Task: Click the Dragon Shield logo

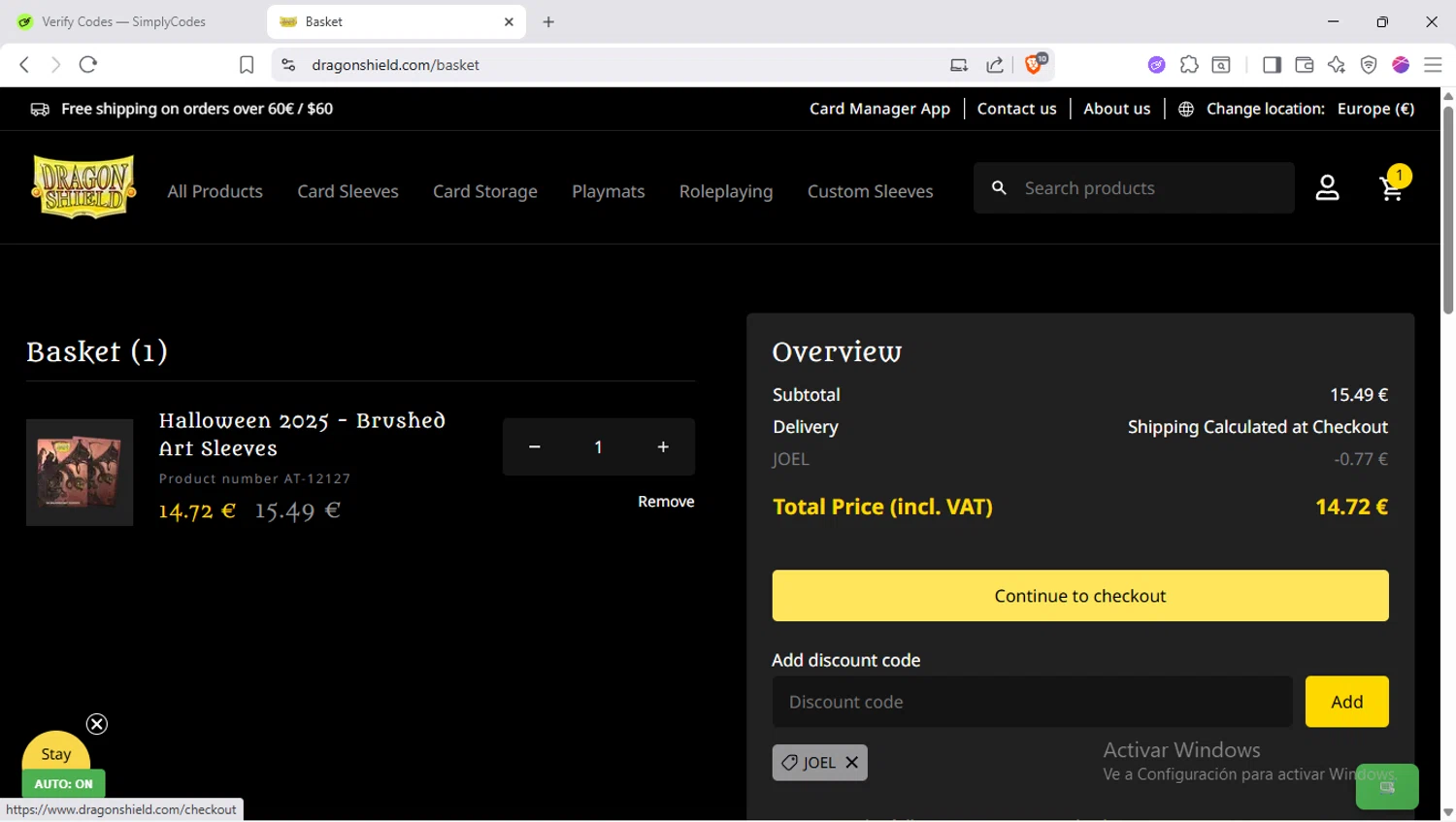Action: coord(83,186)
